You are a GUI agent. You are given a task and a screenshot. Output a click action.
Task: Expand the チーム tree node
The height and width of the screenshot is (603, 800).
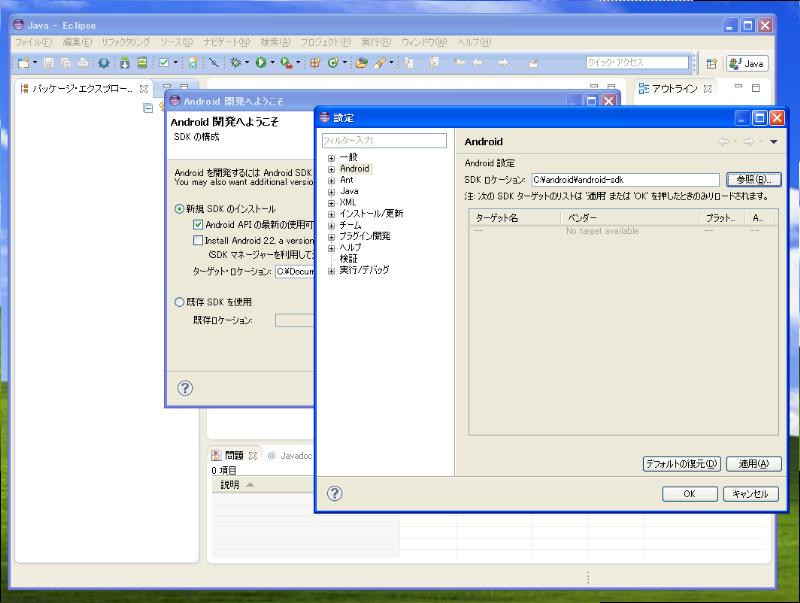tap(332, 225)
